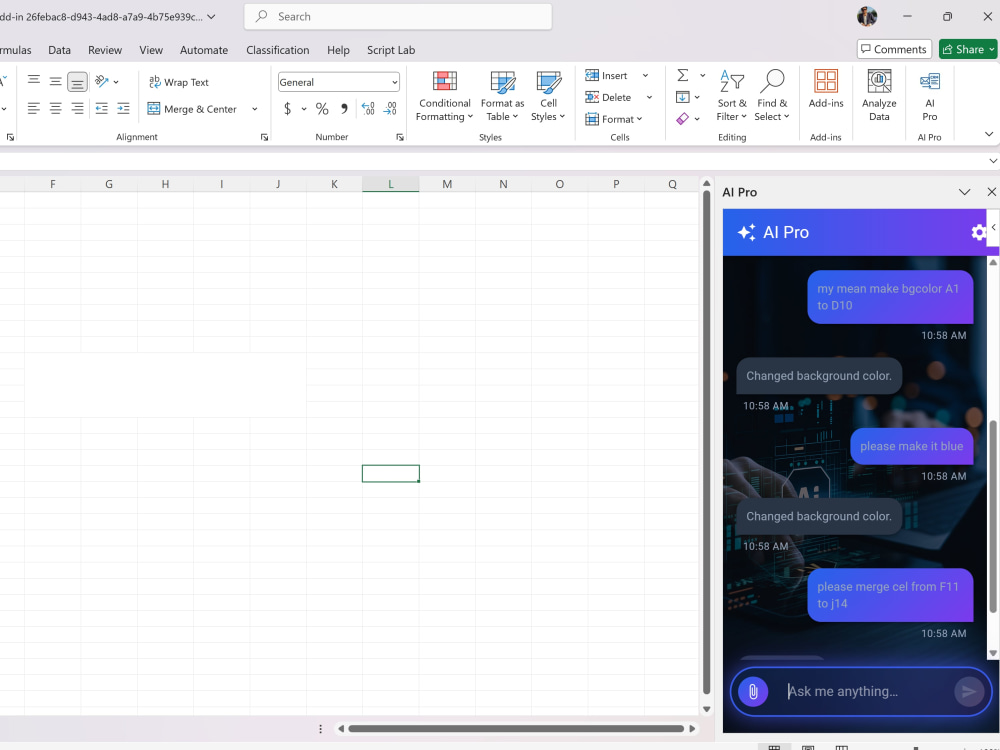
Task: Click Delete cells button
Action: pyautogui.click(x=608, y=97)
